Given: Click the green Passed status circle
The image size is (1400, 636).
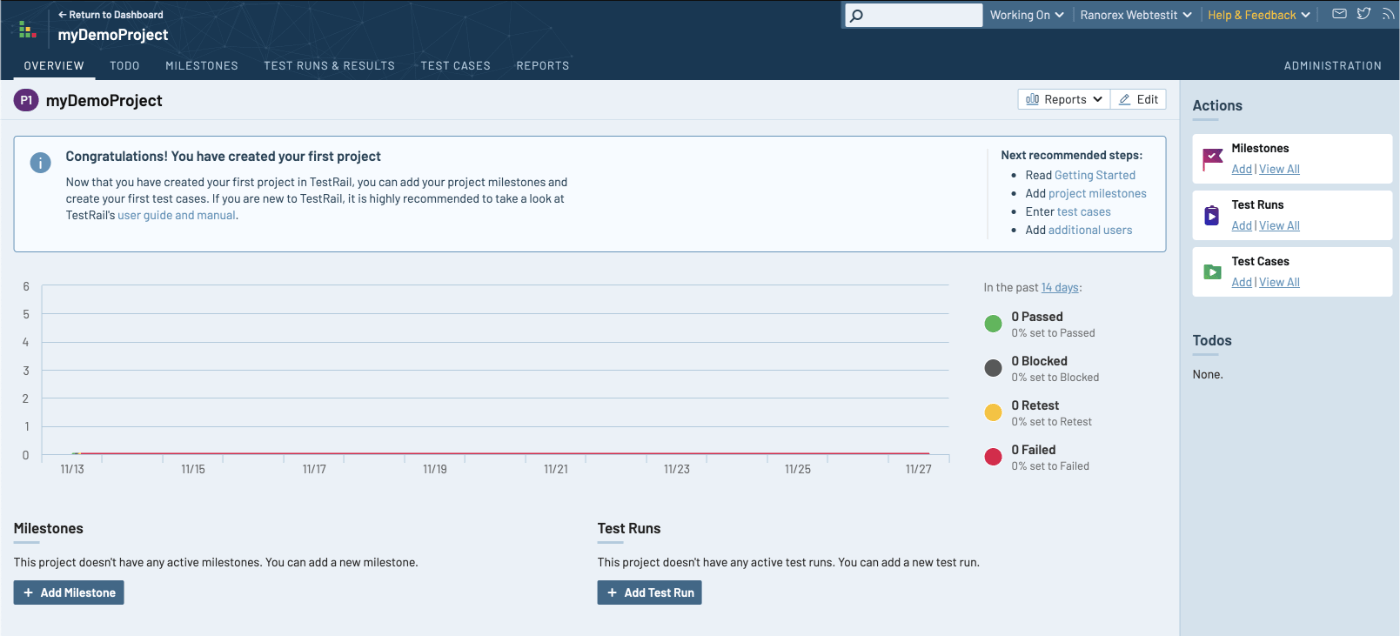Looking at the screenshot, I should pyautogui.click(x=993, y=323).
